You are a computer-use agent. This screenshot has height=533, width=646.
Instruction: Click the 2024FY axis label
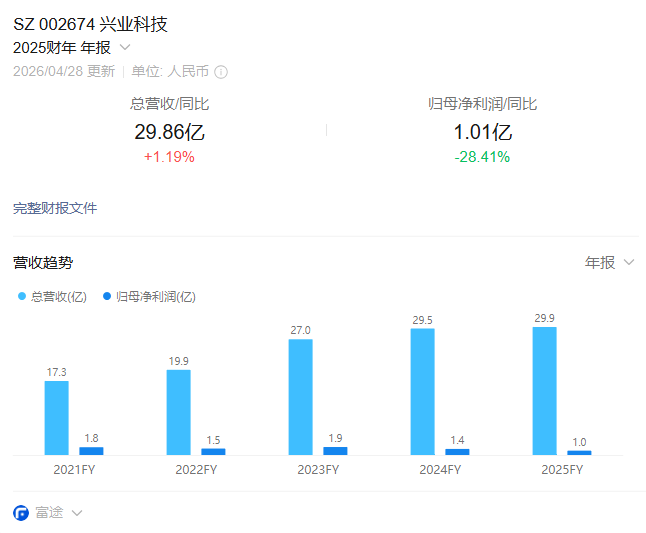pos(440,470)
